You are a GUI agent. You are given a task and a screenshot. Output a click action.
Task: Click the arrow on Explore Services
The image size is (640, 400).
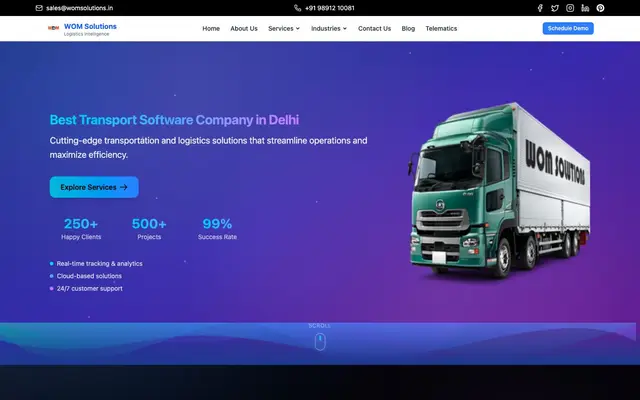tap(124, 187)
